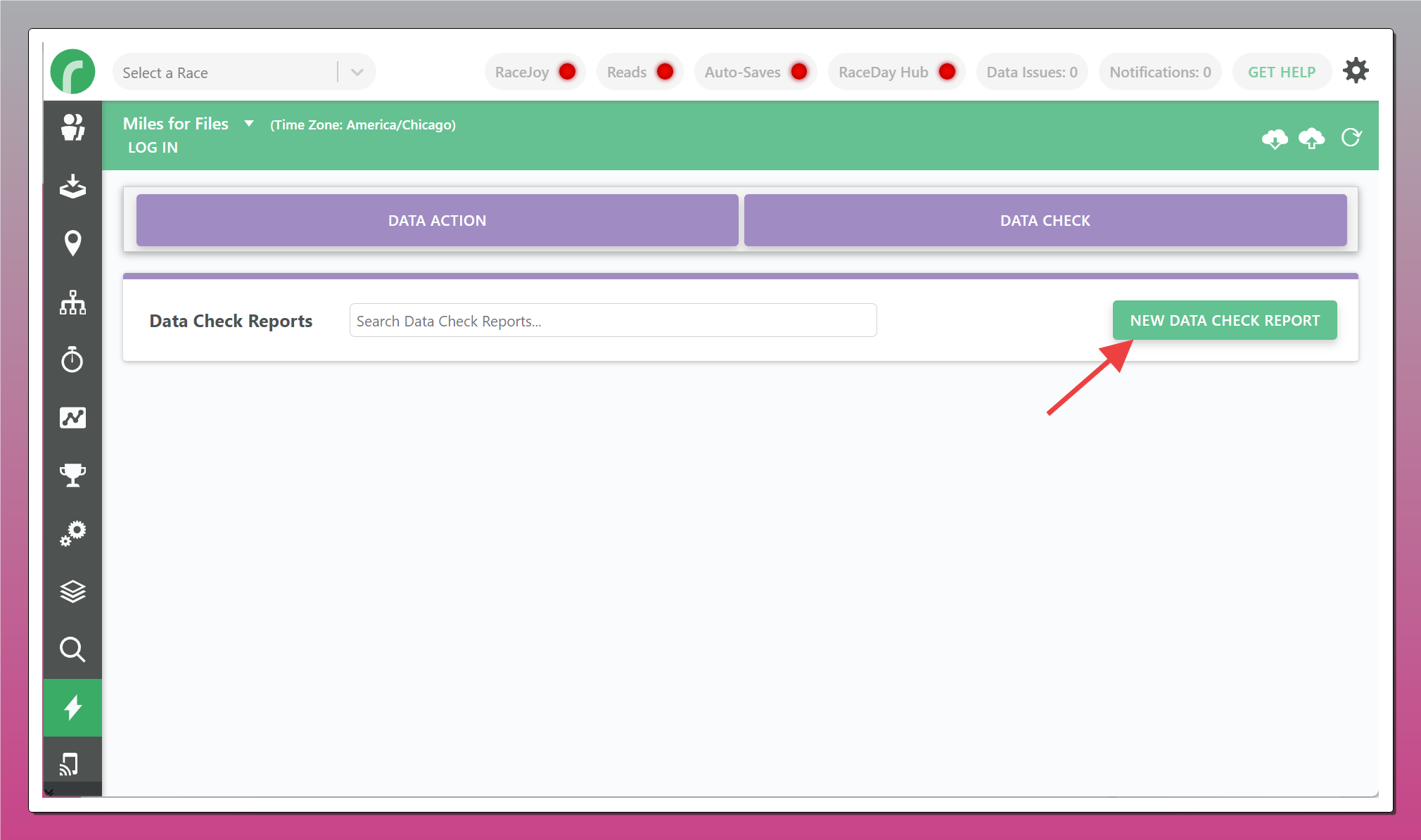This screenshot has width=1421, height=840.
Task: Open the layers stack sidebar icon
Action: (72, 592)
